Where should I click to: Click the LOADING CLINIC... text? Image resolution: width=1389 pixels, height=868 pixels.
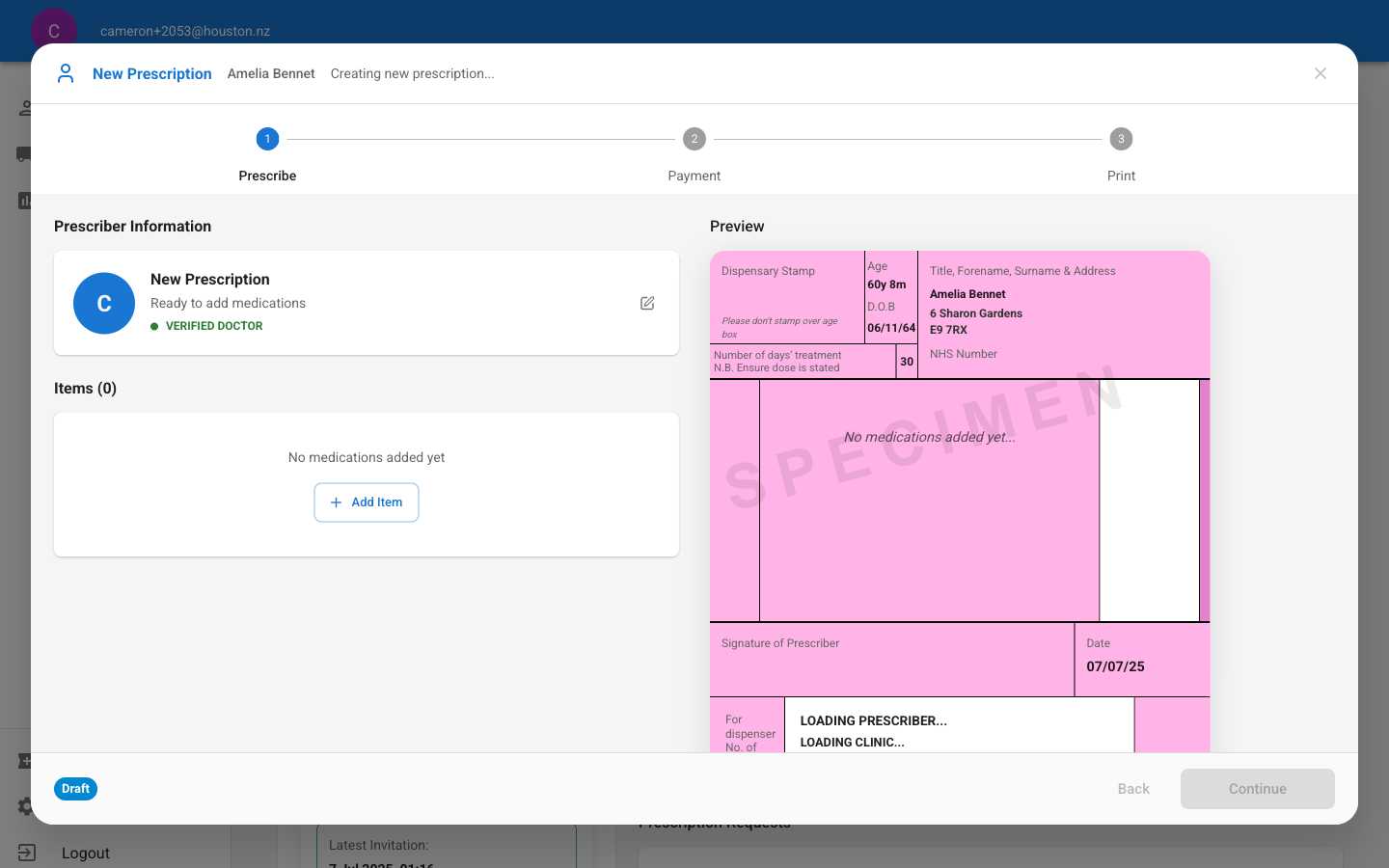[853, 742]
